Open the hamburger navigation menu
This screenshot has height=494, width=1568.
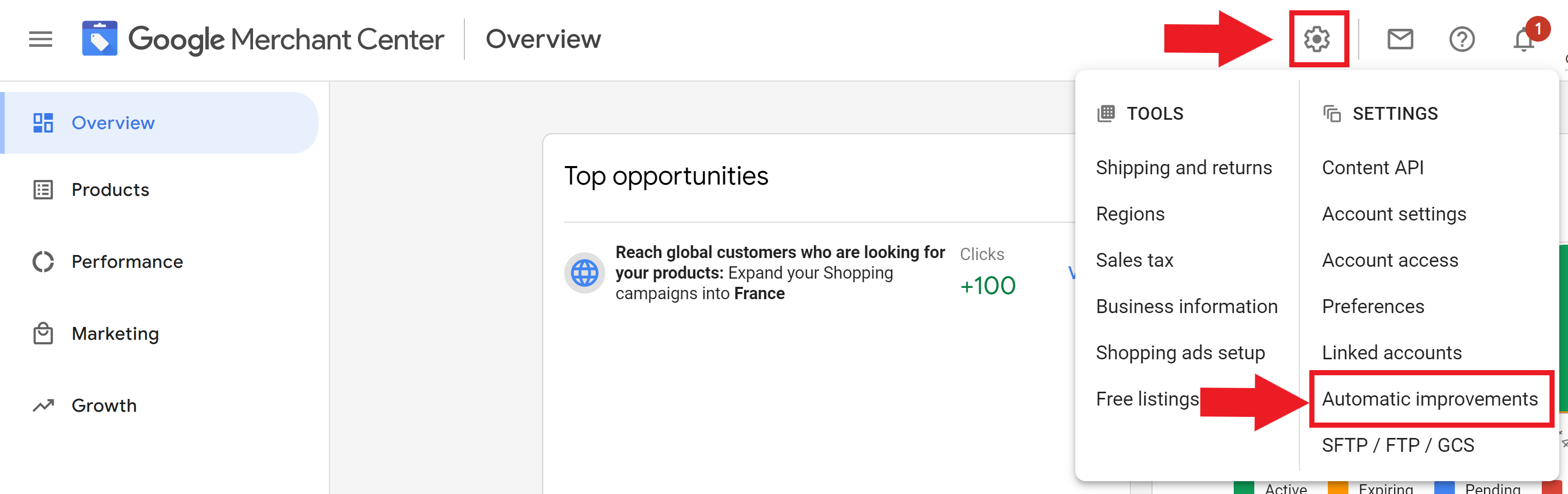pos(40,40)
